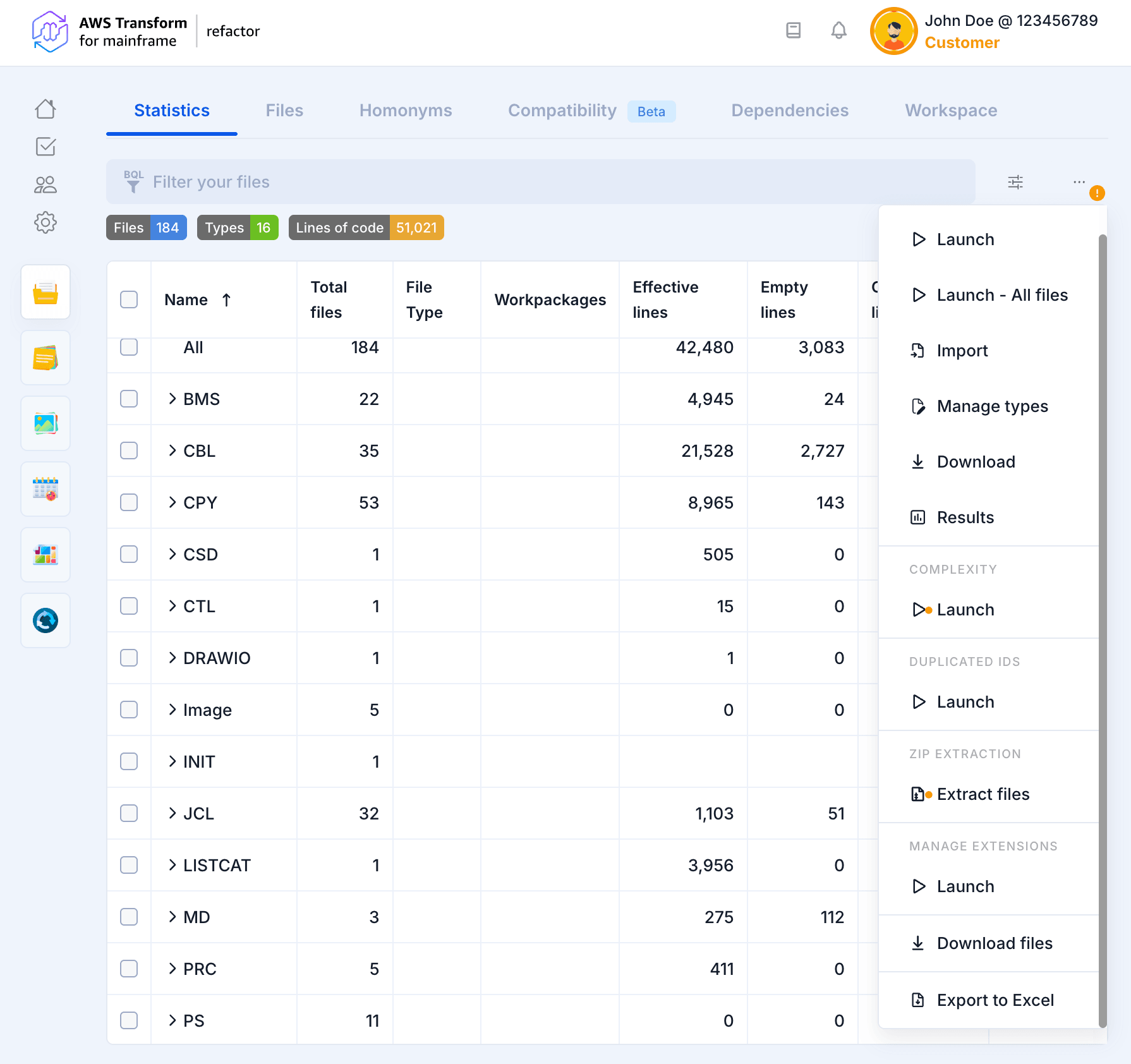The width and height of the screenshot is (1131, 1064).
Task: Open the team members sidebar icon
Action: 45,184
